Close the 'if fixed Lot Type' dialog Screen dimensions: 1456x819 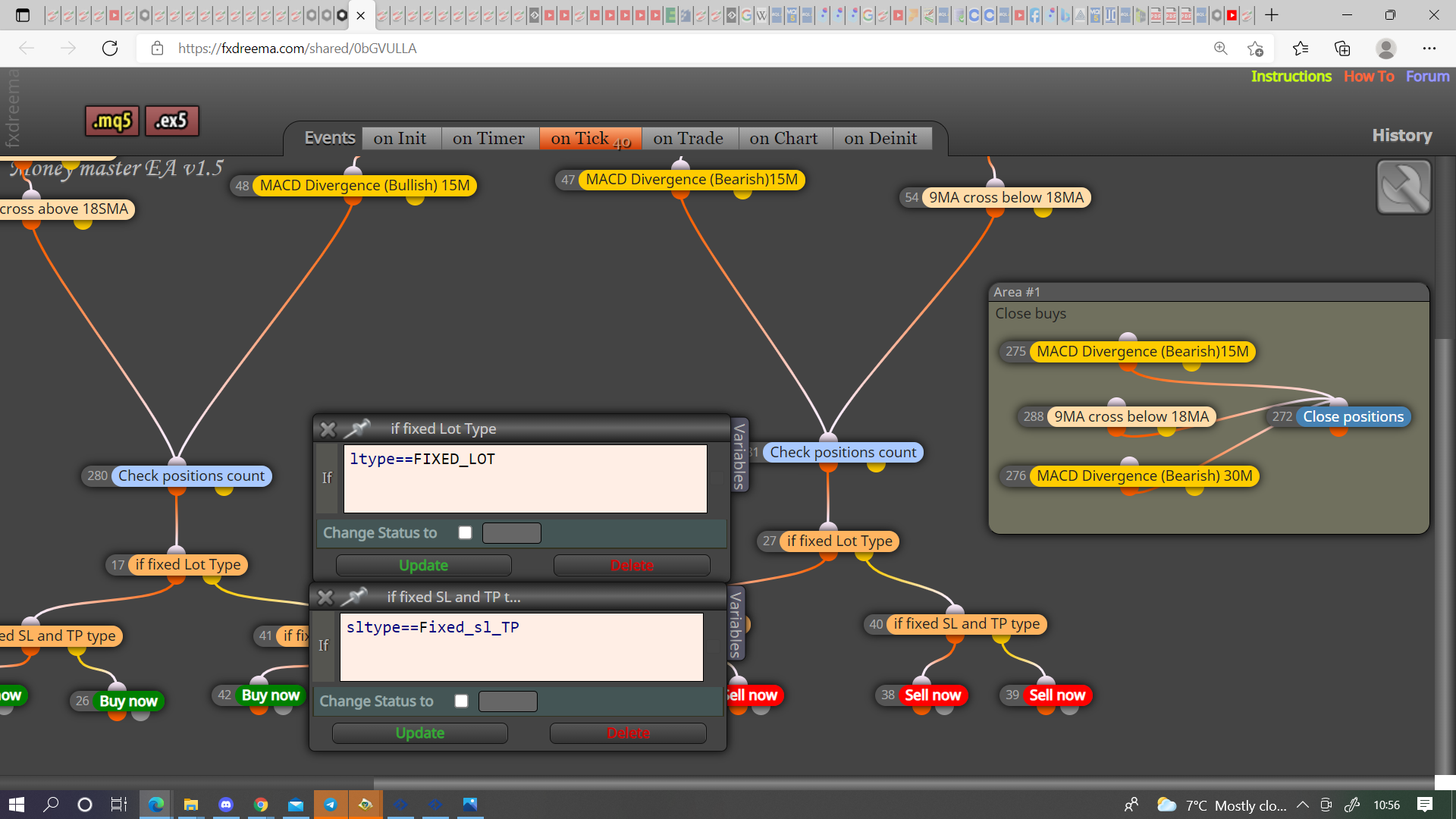pyautogui.click(x=328, y=429)
